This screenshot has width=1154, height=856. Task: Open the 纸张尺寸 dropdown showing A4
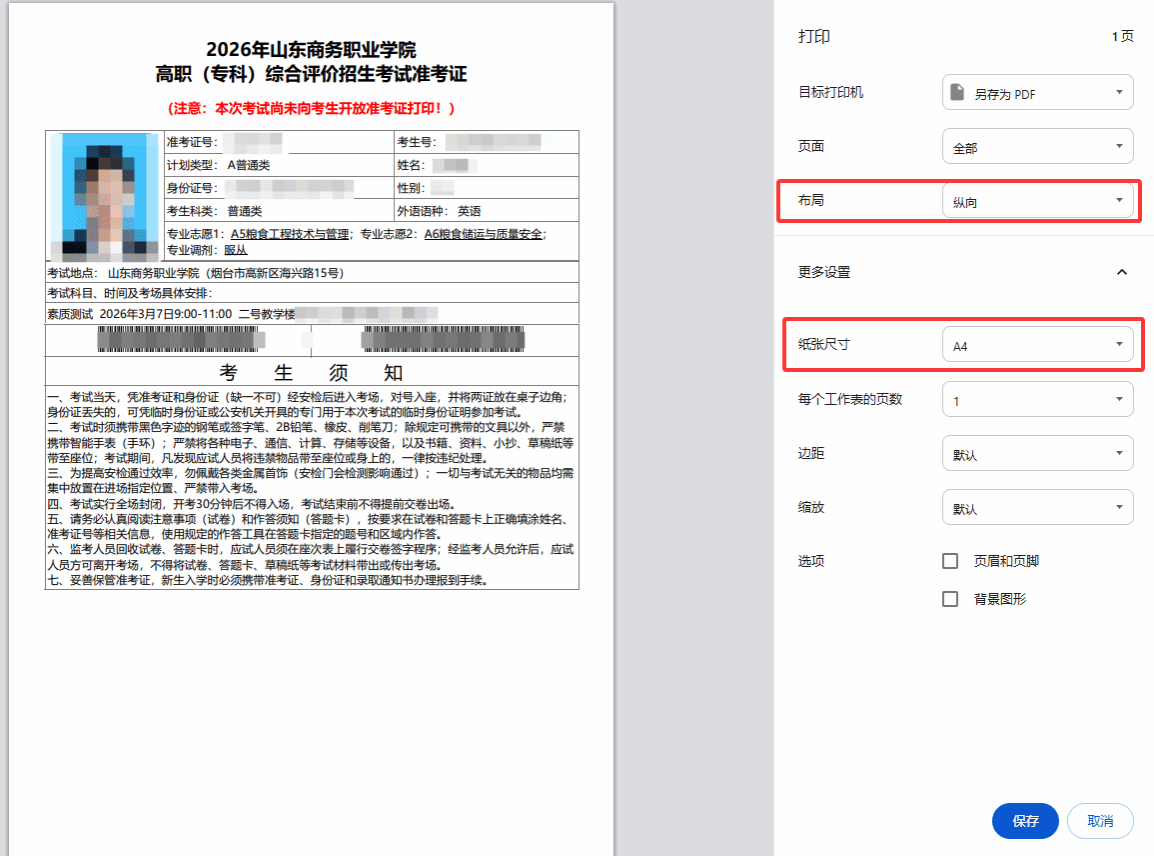(x=1037, y=346)
